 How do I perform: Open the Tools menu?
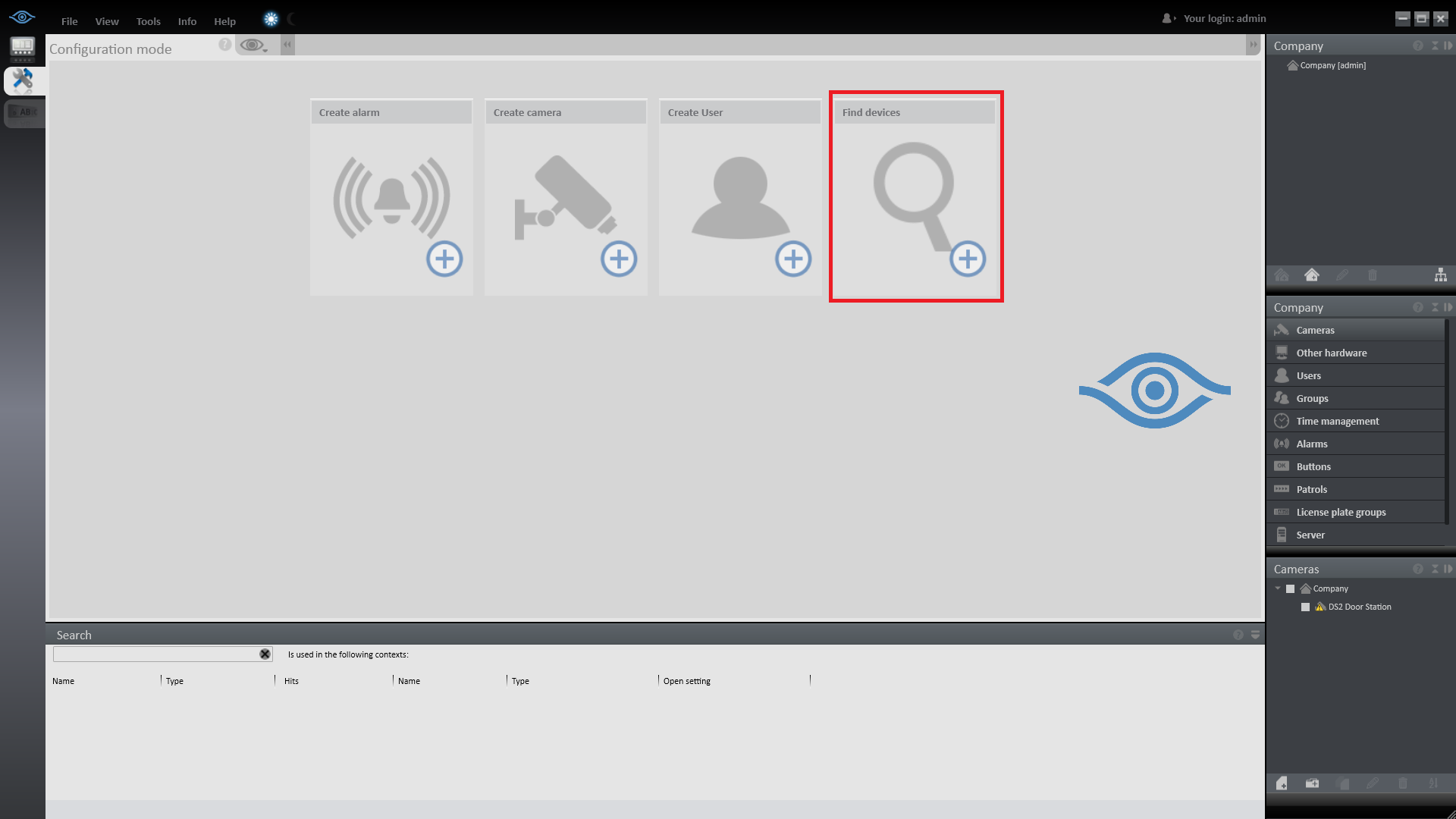pos(148,21)
